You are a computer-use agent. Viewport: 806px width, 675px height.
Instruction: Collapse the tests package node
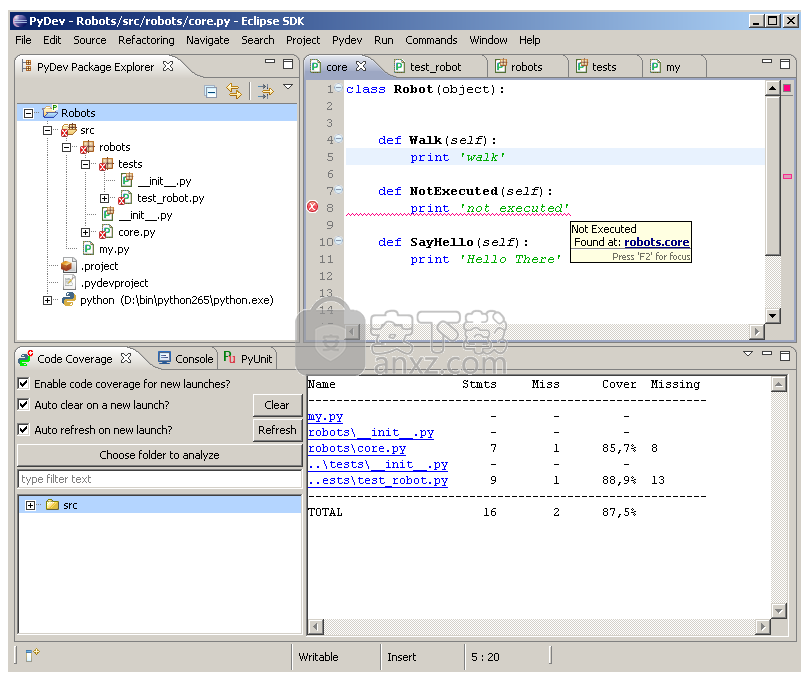(85, 164)
